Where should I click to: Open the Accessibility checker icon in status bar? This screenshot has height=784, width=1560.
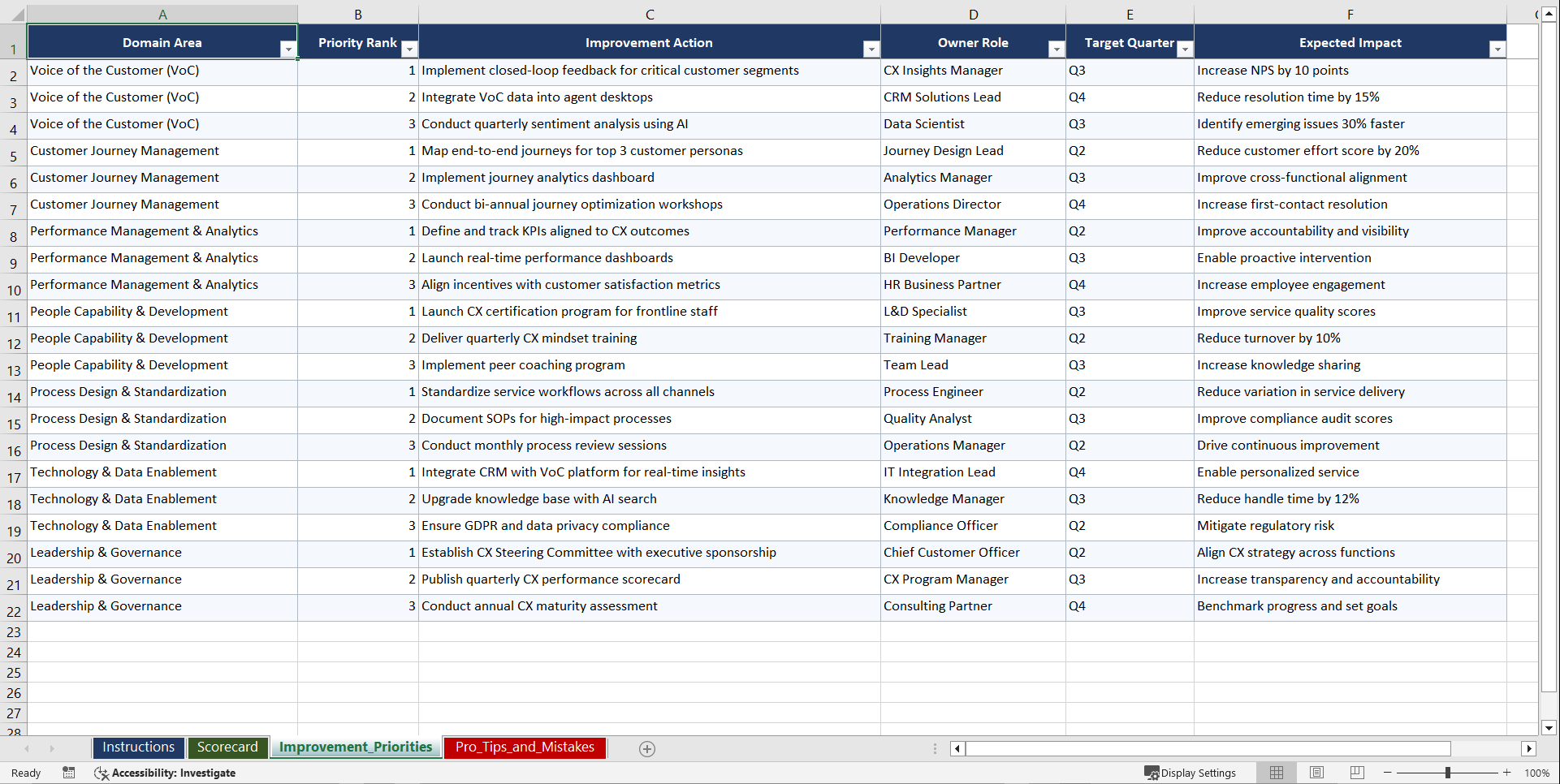(x=102, y=773)
